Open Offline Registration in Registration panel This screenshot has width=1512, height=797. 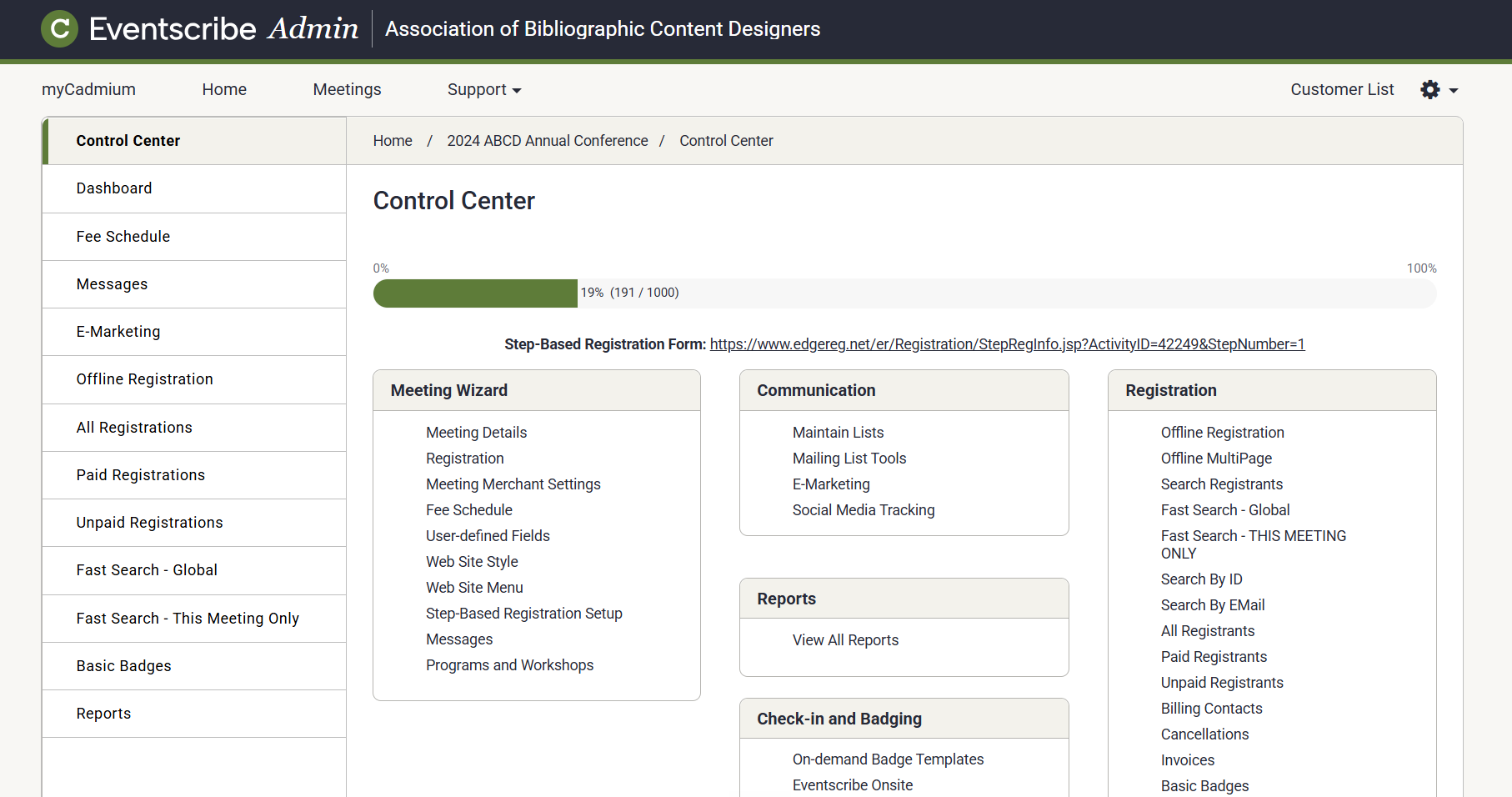click(x=1223, y=433)
